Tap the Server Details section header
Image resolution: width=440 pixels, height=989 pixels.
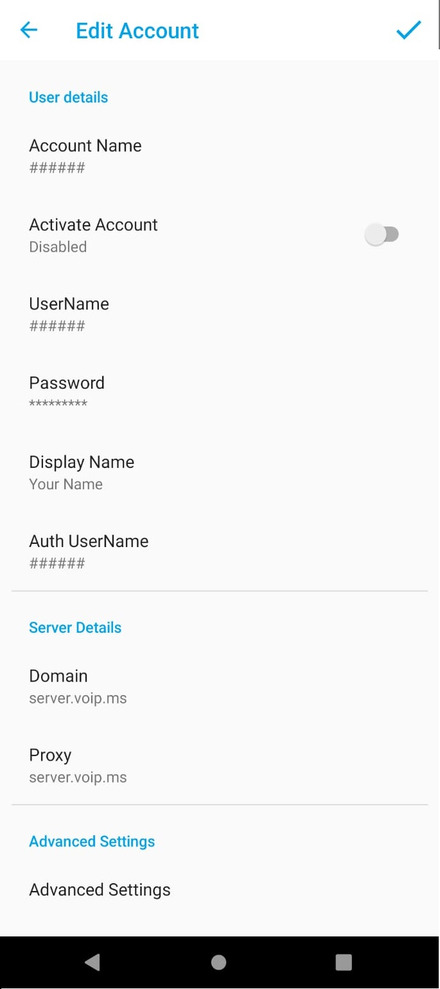75,628
